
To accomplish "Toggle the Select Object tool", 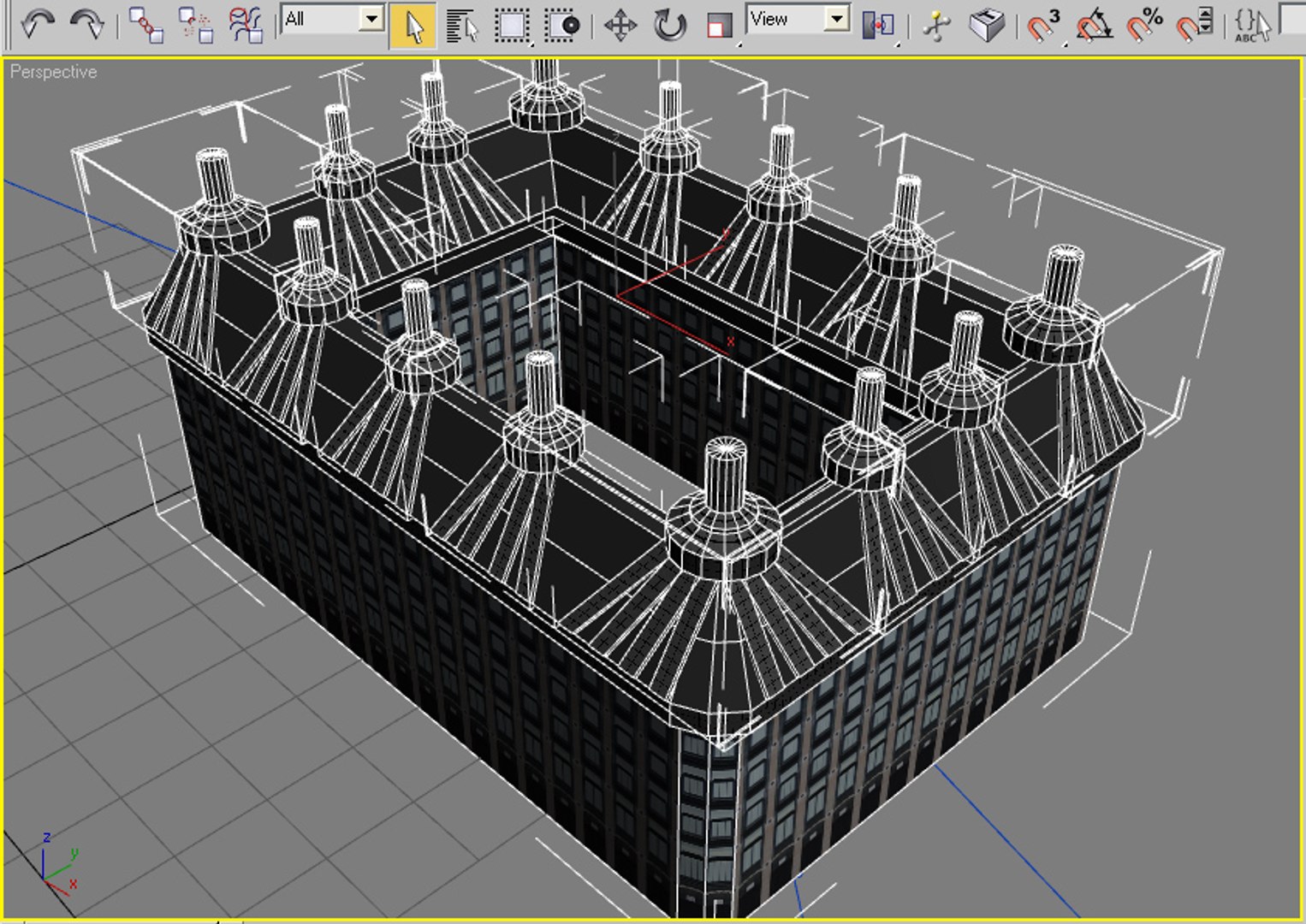I will point(412,25).
